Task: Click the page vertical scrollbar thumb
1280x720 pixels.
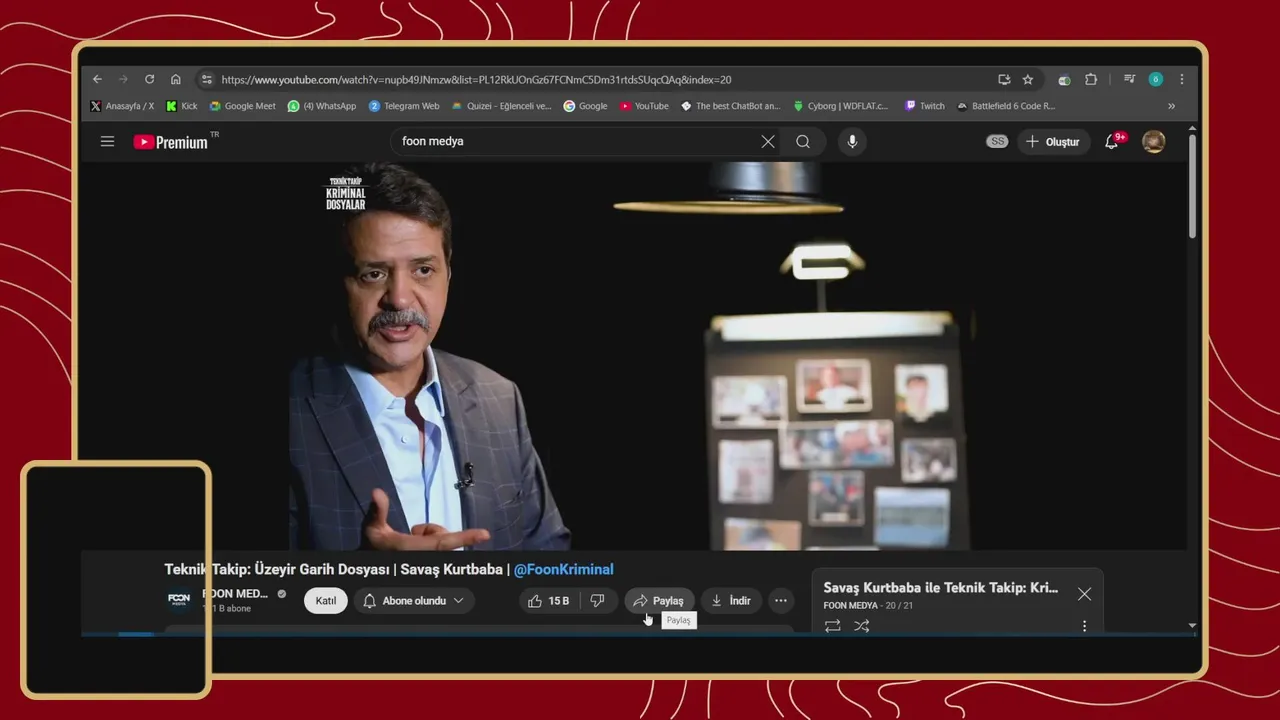Action: click(1192, 187)
